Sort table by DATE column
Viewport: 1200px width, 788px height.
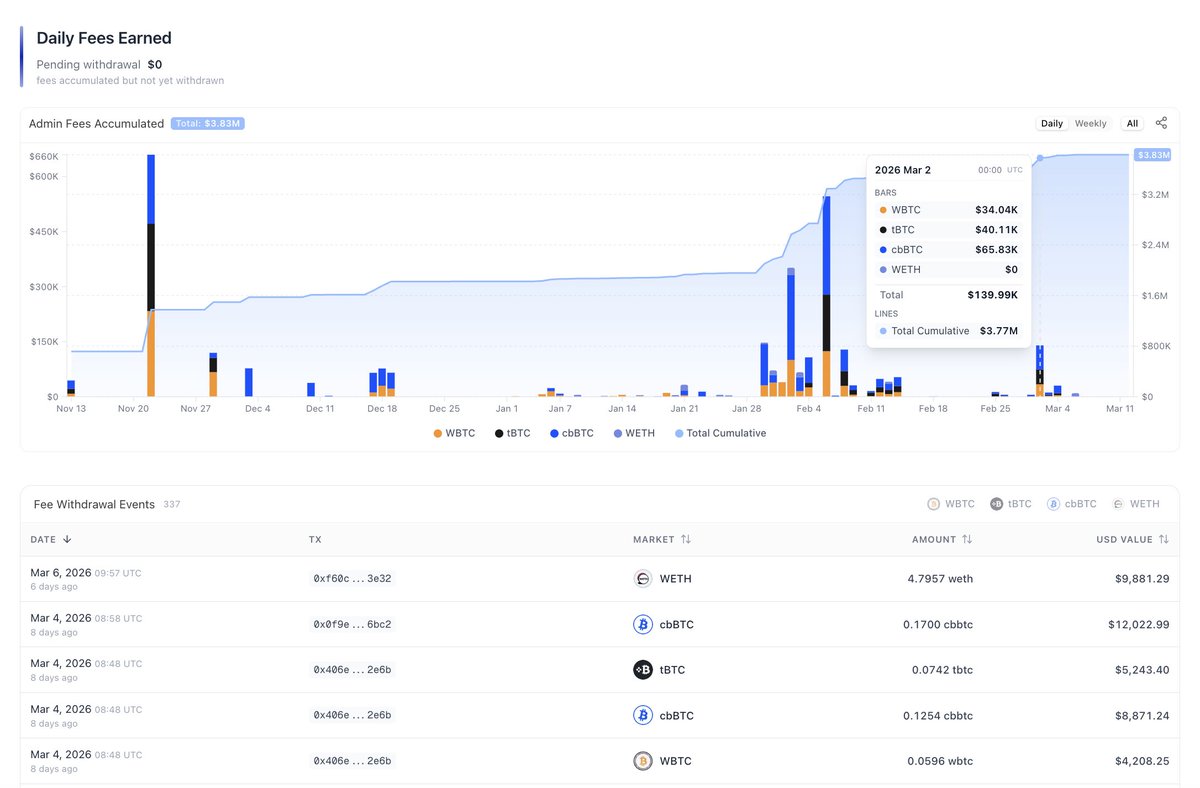pos(51,539)
